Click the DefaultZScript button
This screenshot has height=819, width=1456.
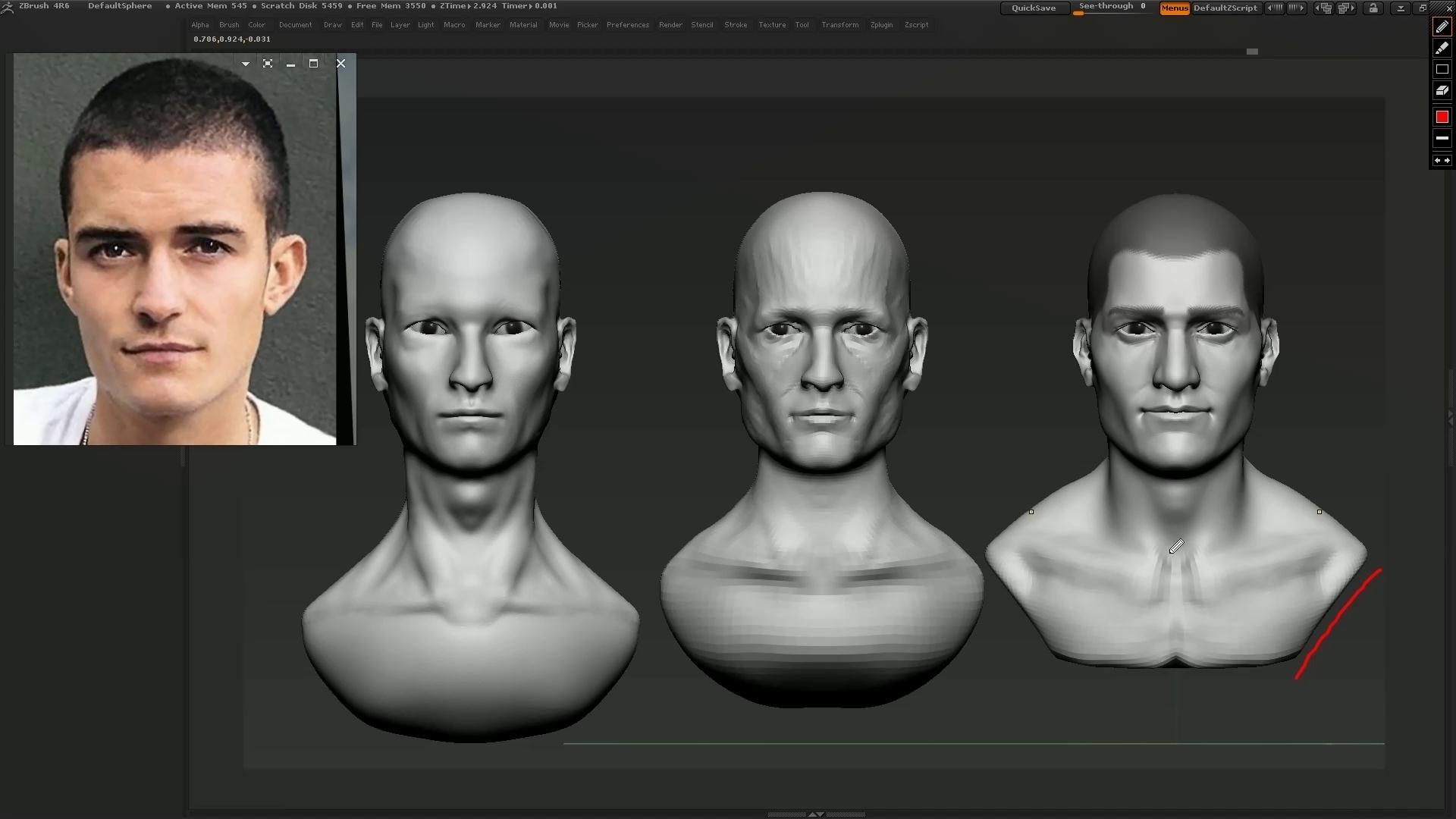tap(1225, 8)
